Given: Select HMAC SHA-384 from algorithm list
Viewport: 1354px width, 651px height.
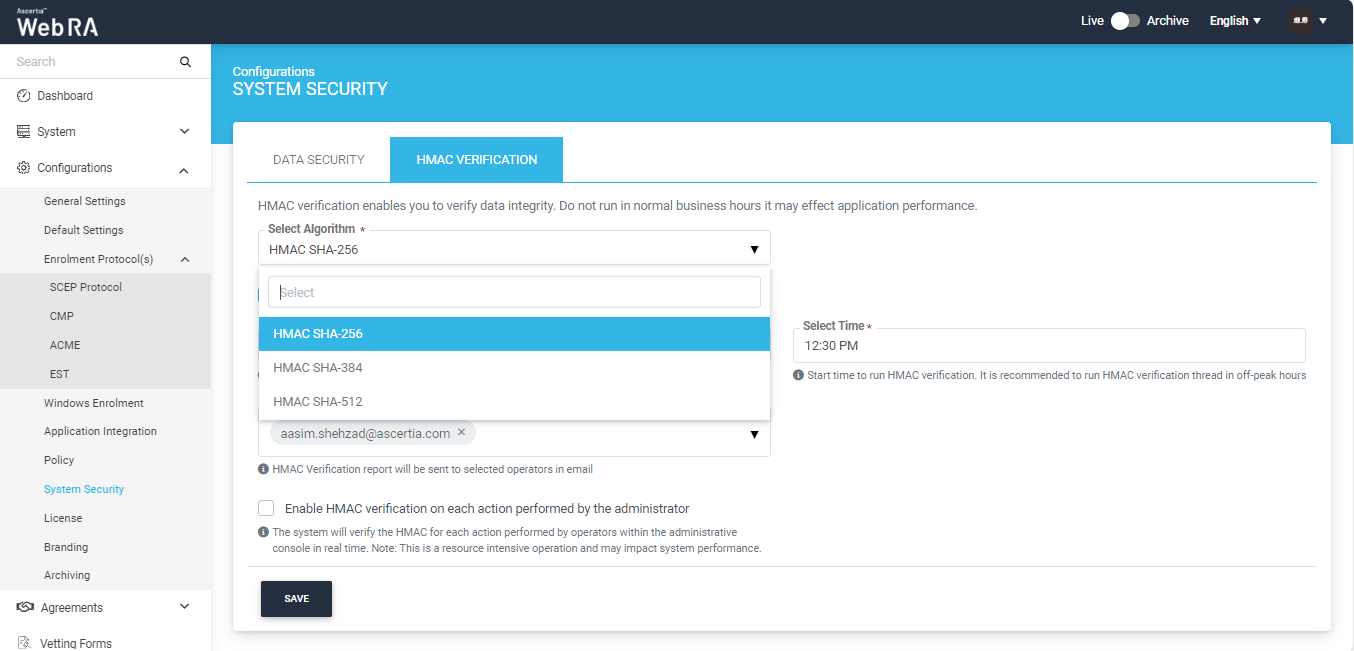Looking at the screenshot, I should click(x=318, y=368).
